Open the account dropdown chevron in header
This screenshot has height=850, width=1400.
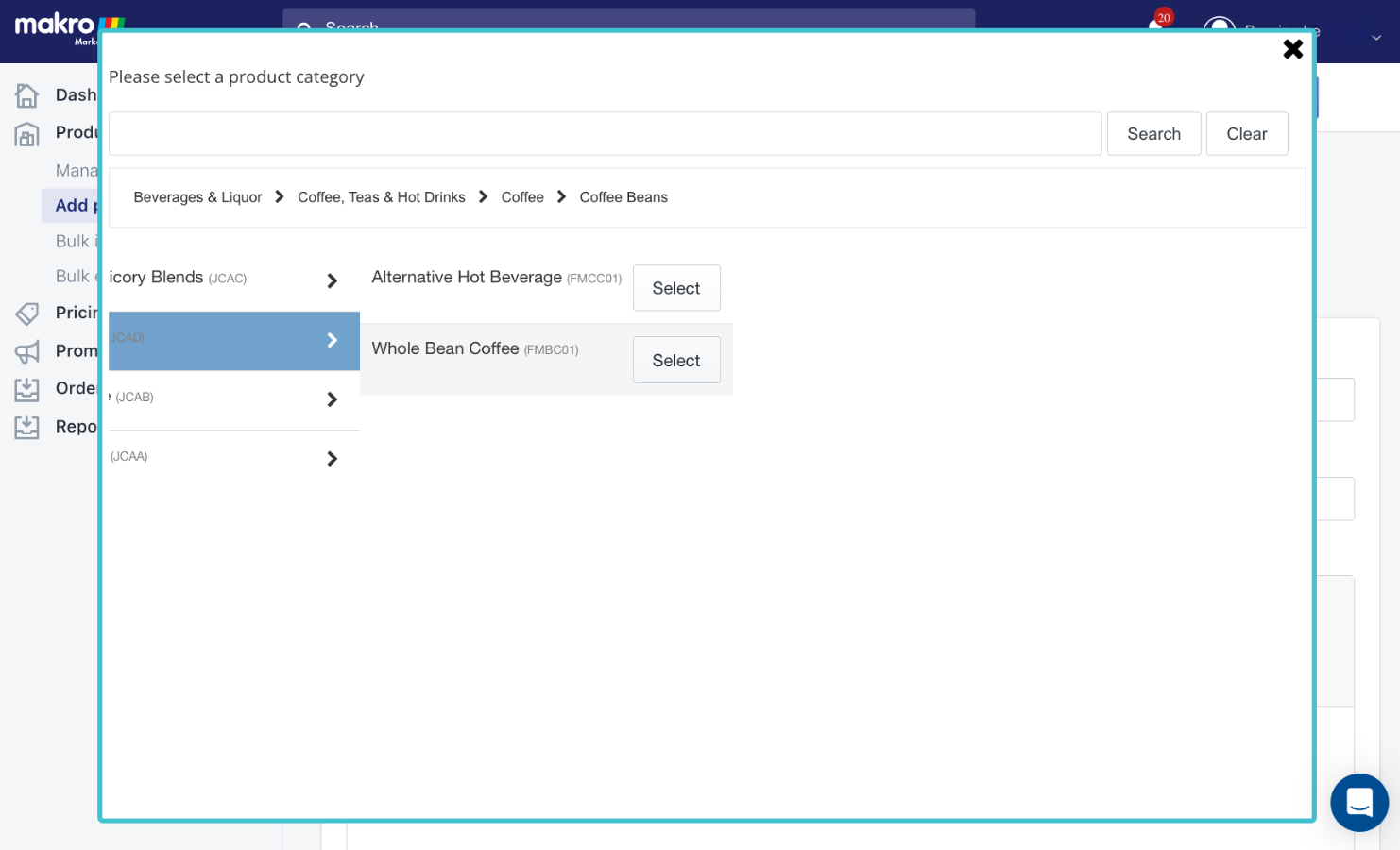[1376, 38]
